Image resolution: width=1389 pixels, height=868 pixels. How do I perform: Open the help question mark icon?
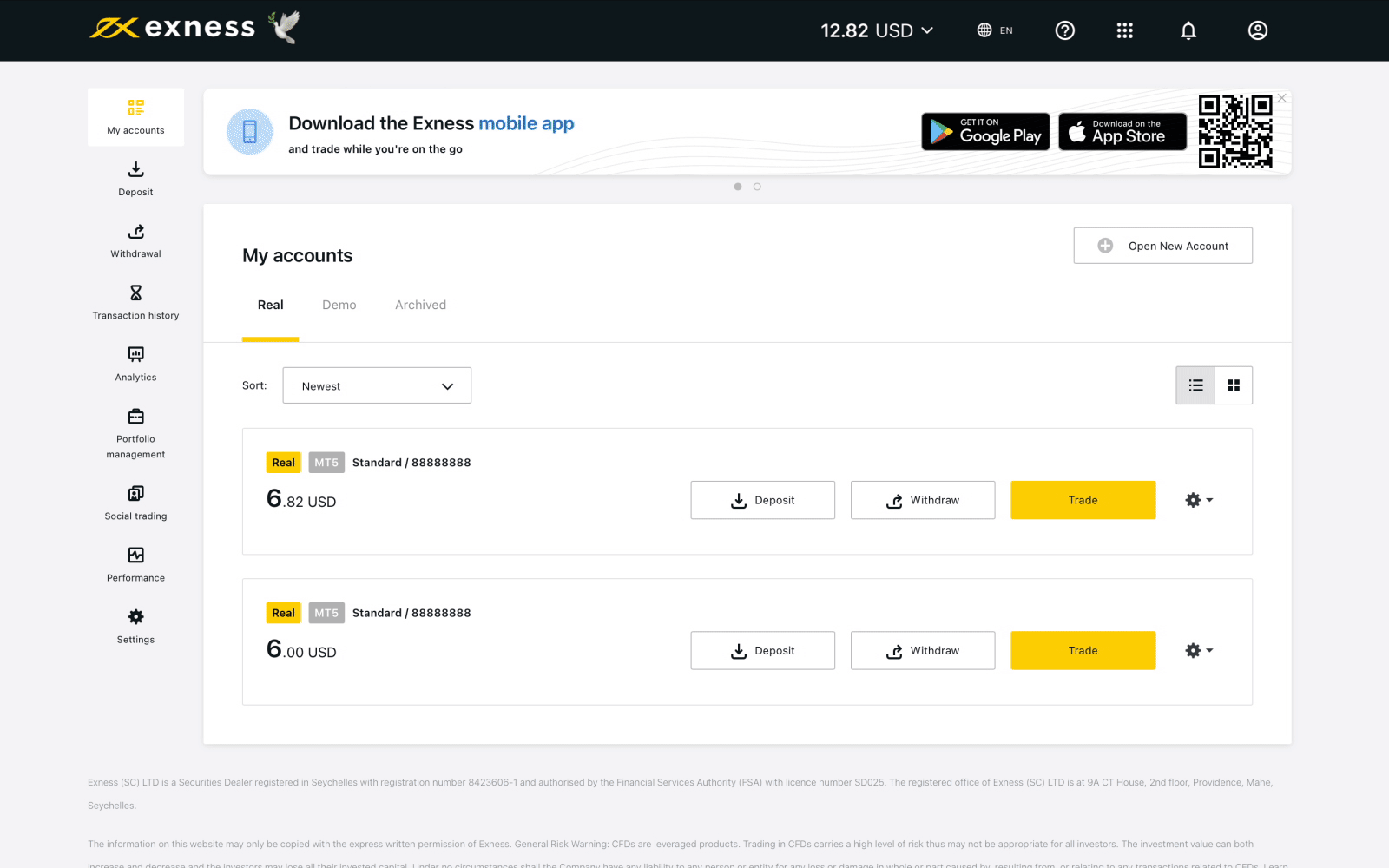[x=1064, y=30]
